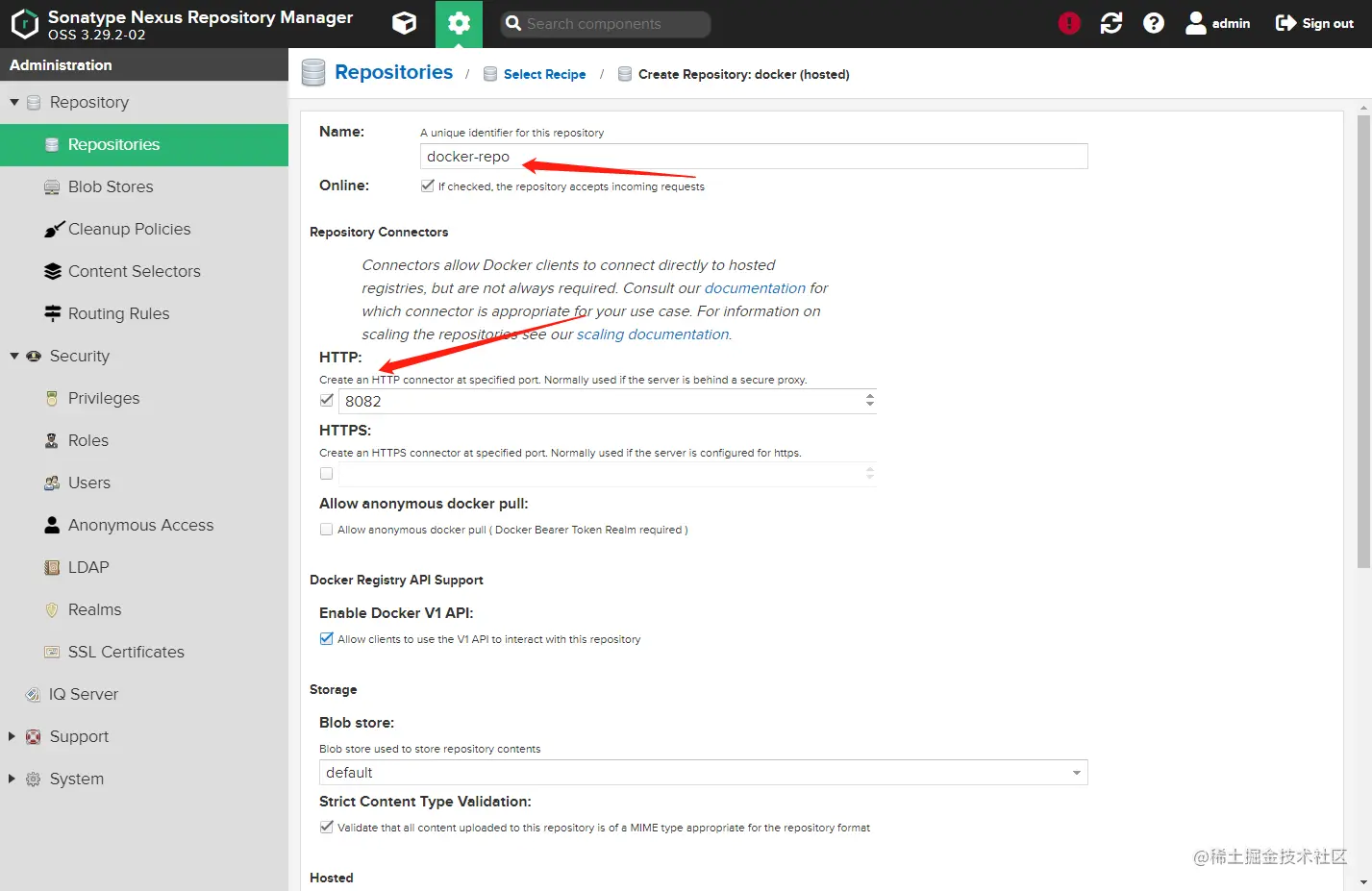Screen dimensions: 1372x891
Task: Increase the HTTP port spinner value
Action: point(870,395)
